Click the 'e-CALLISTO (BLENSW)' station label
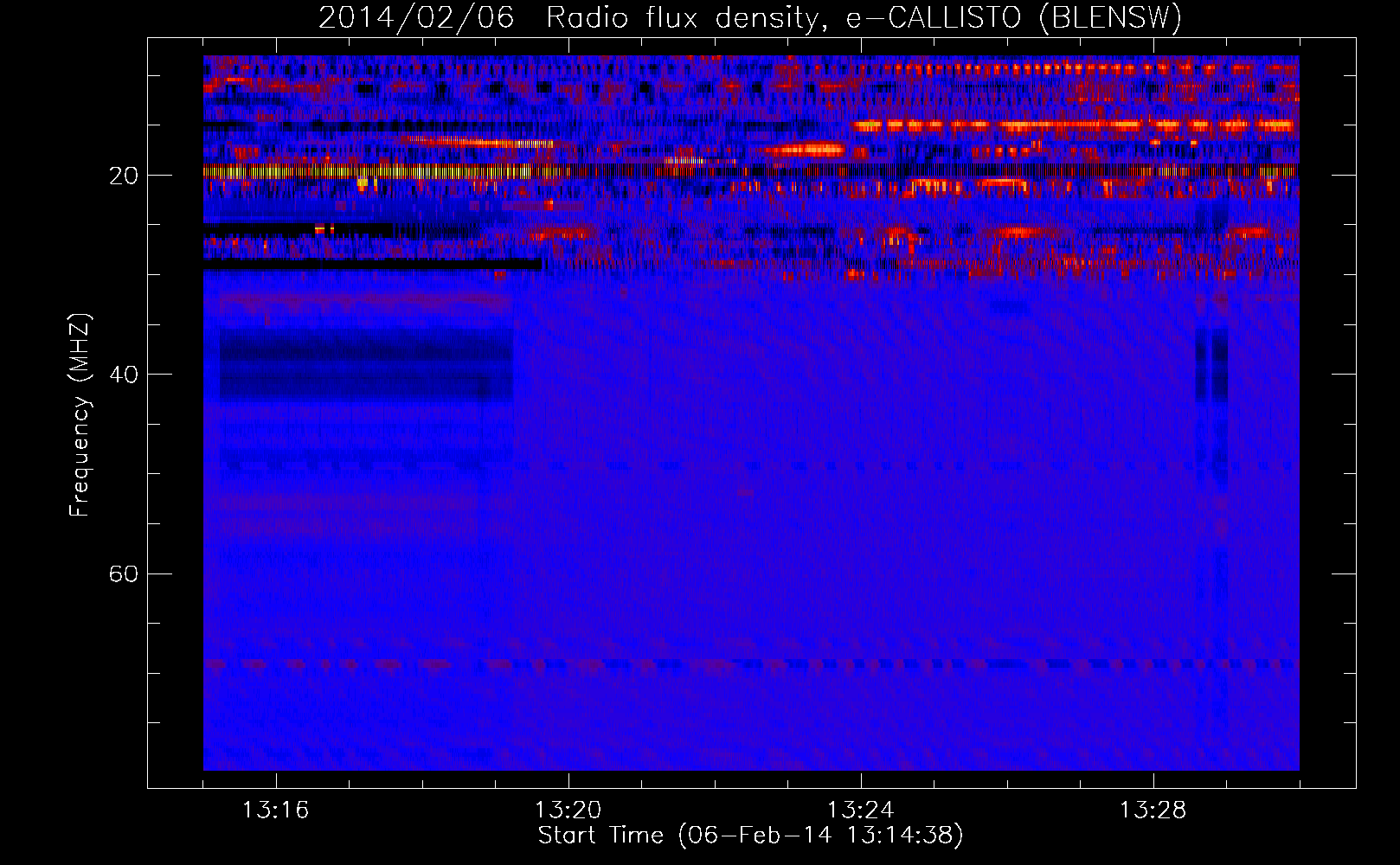This screenshot has height=865, width=1400. point(1013,18)
